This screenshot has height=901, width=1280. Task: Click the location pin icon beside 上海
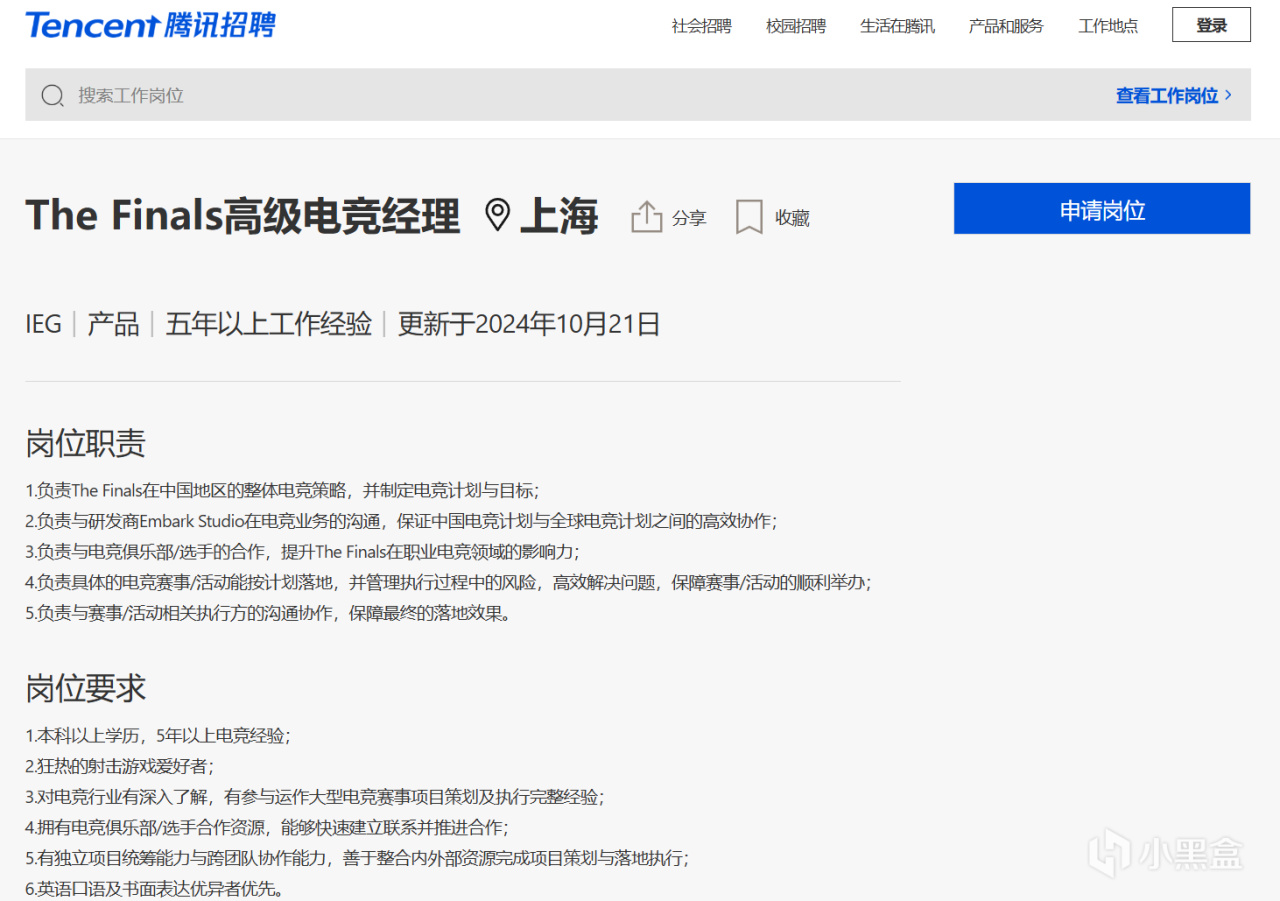click(x=497, y=215)
